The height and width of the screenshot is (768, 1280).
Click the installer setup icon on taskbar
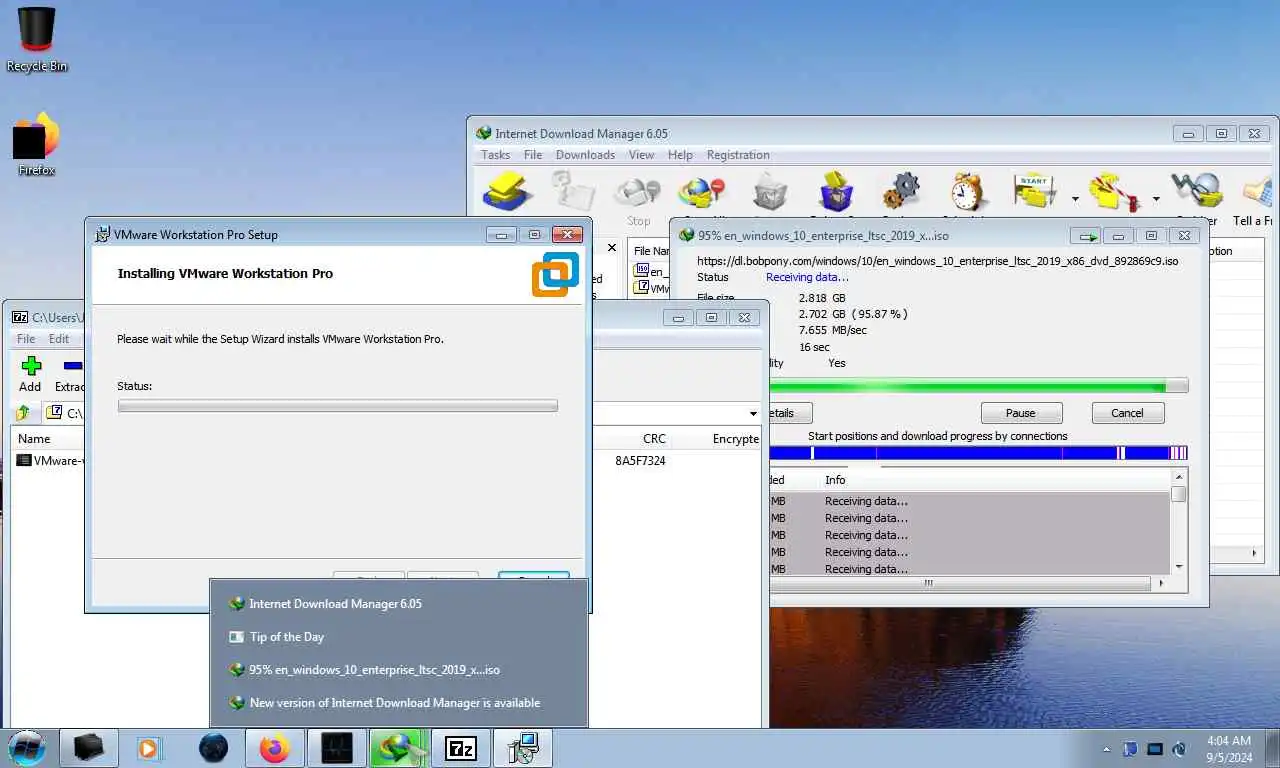(523, 748)
